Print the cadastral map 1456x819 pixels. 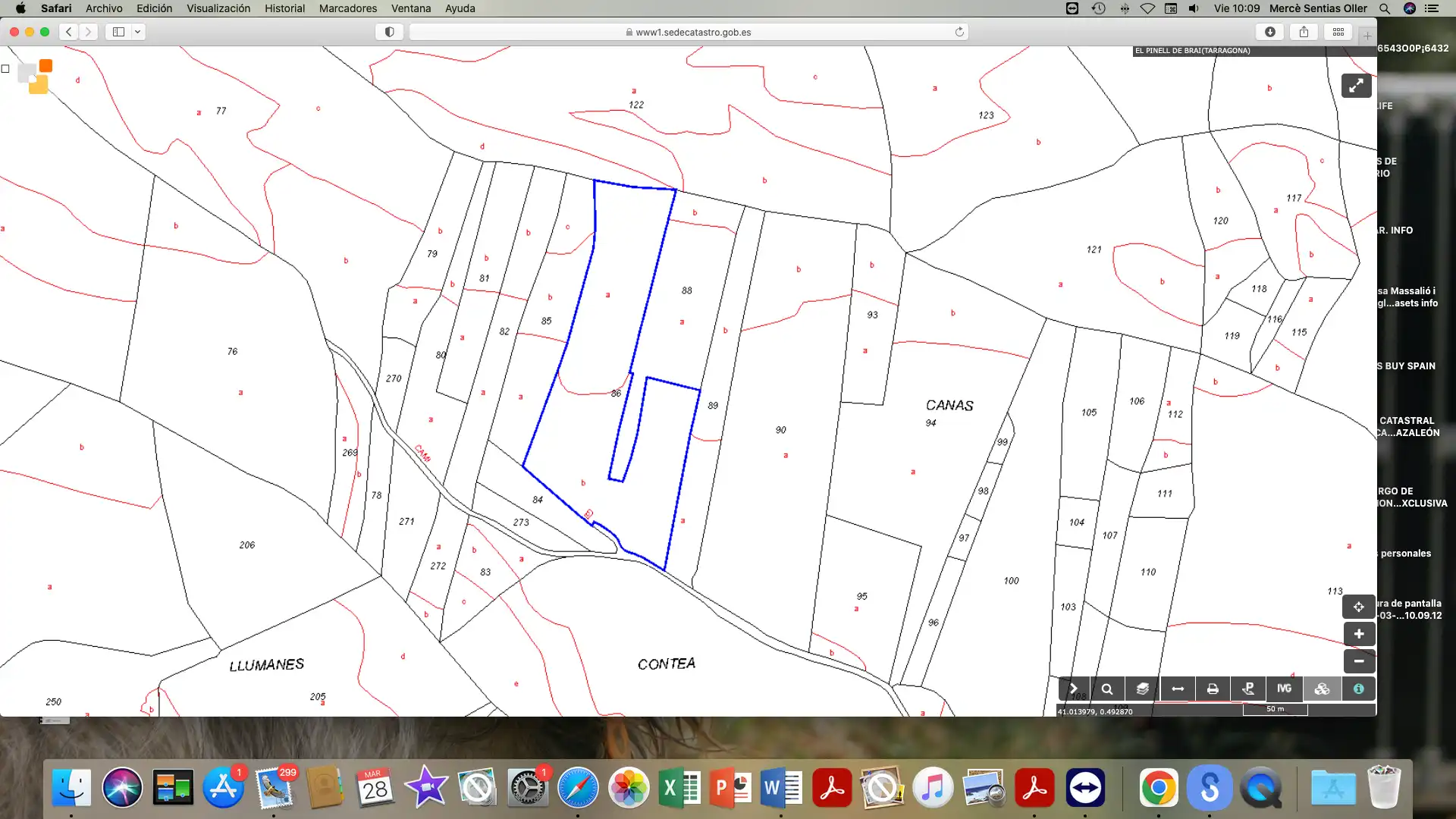[x=1213, y=689]
